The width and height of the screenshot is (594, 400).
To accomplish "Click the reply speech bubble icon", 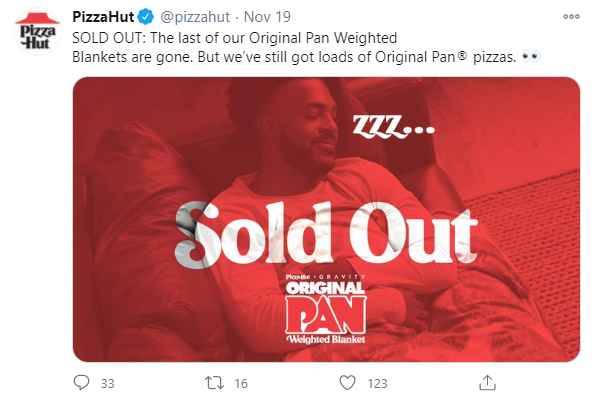I will pos(81,383).
